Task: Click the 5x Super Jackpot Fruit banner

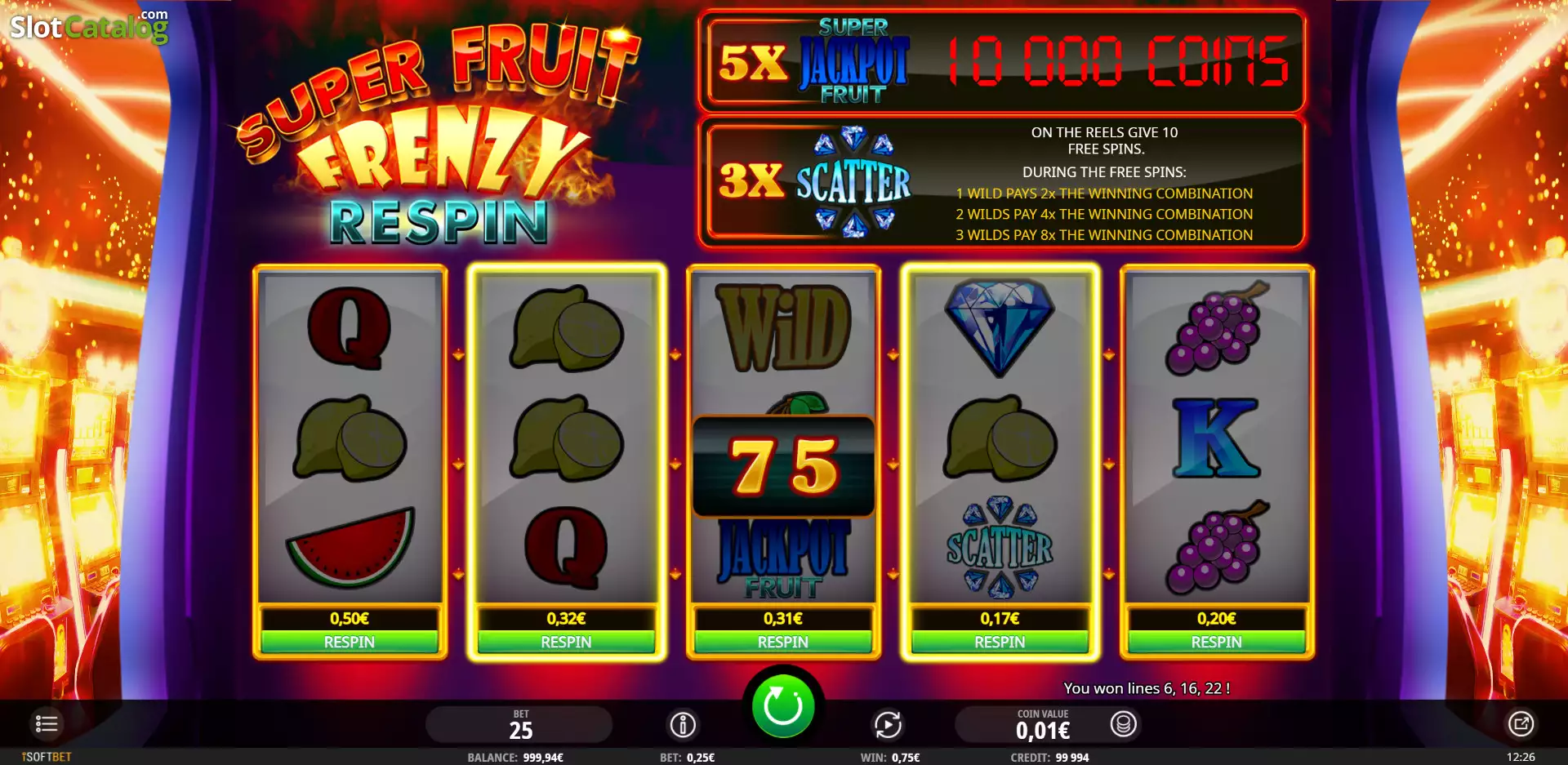Action: 1001,61
